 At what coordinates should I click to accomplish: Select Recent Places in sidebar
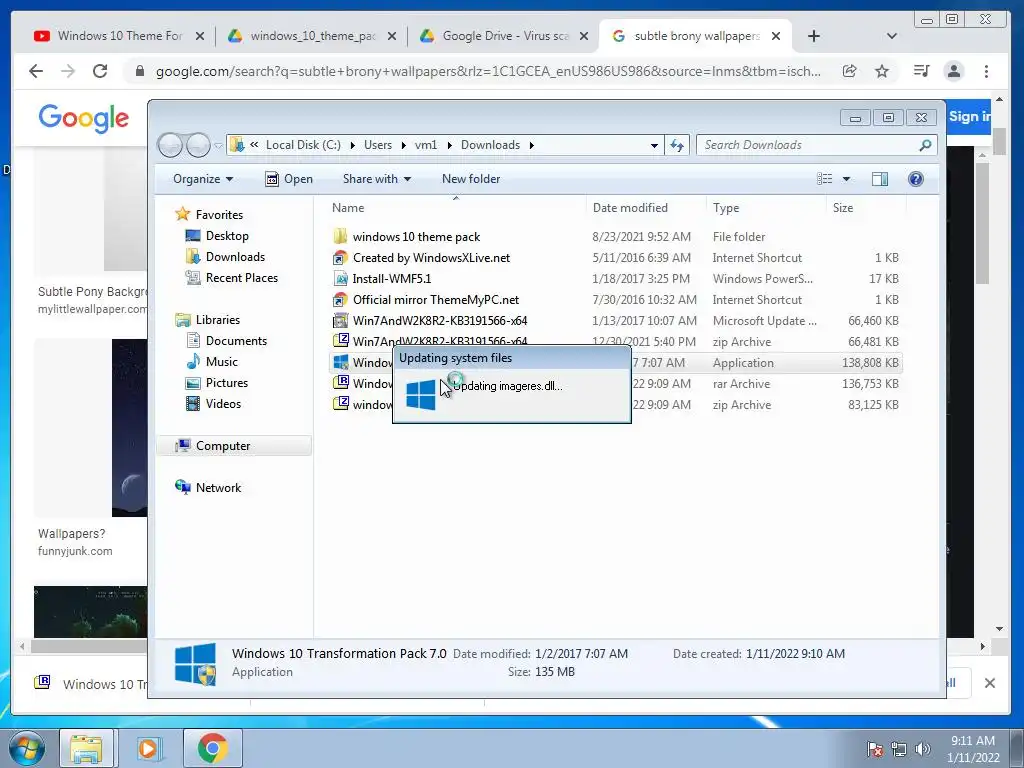[232, 278]
